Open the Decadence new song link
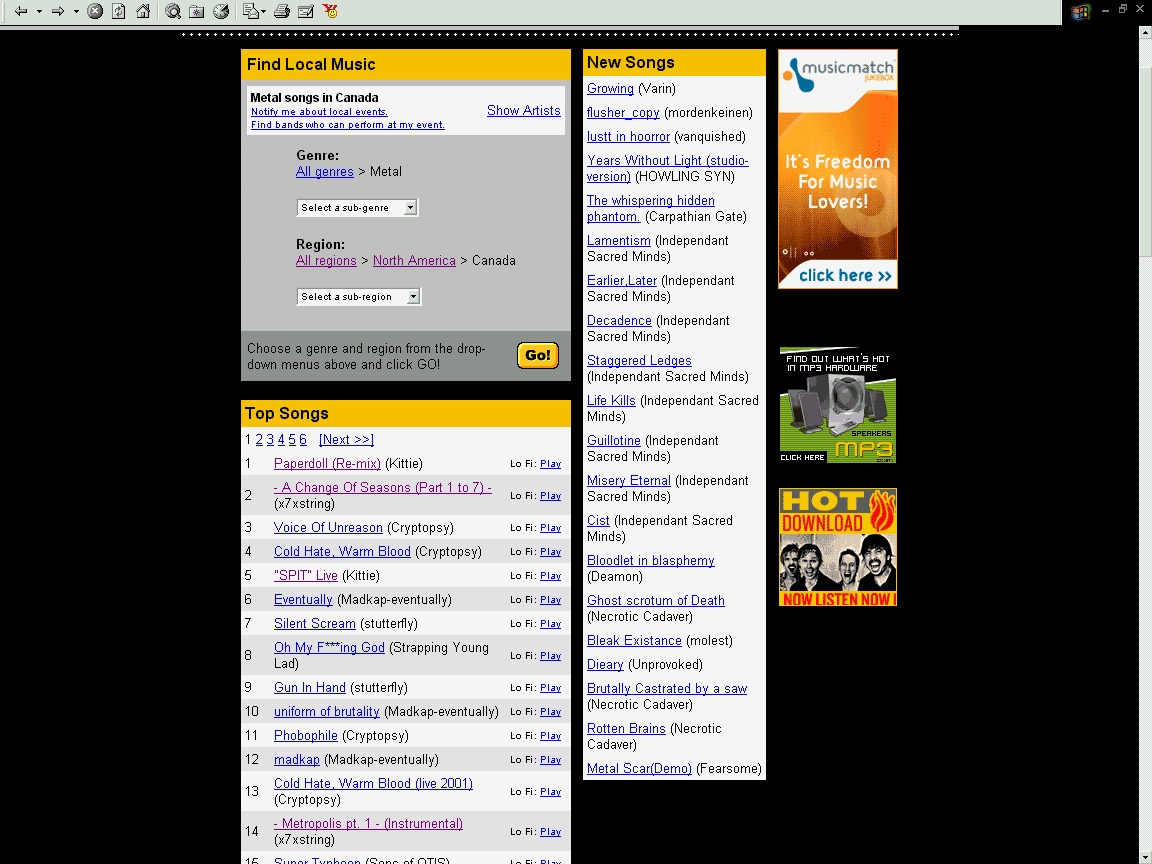The width and height of the screenshot is (1152, 864). [619, 320]
